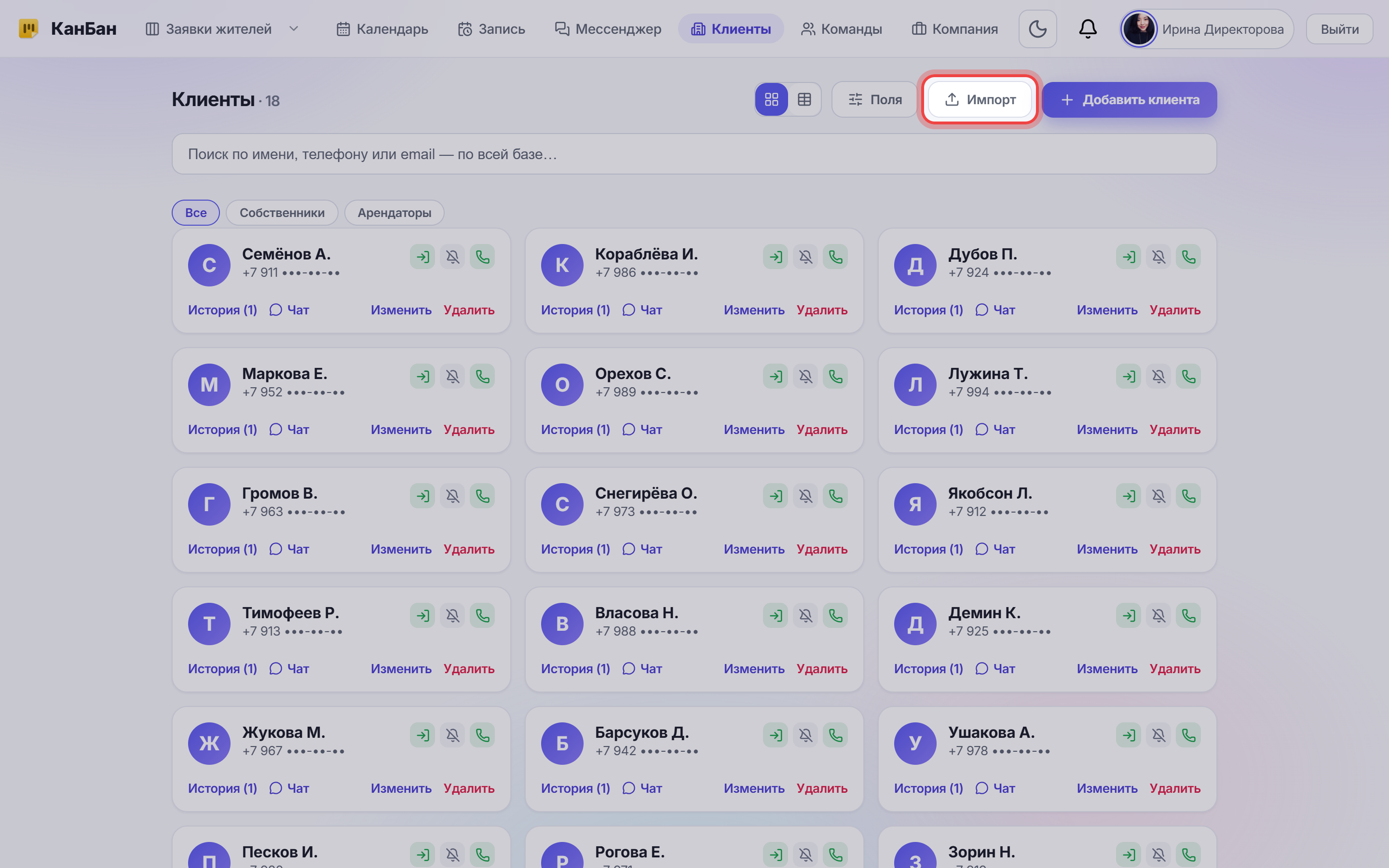Expand Заявки жителей dropdown chevron

(x=293, y=29)
